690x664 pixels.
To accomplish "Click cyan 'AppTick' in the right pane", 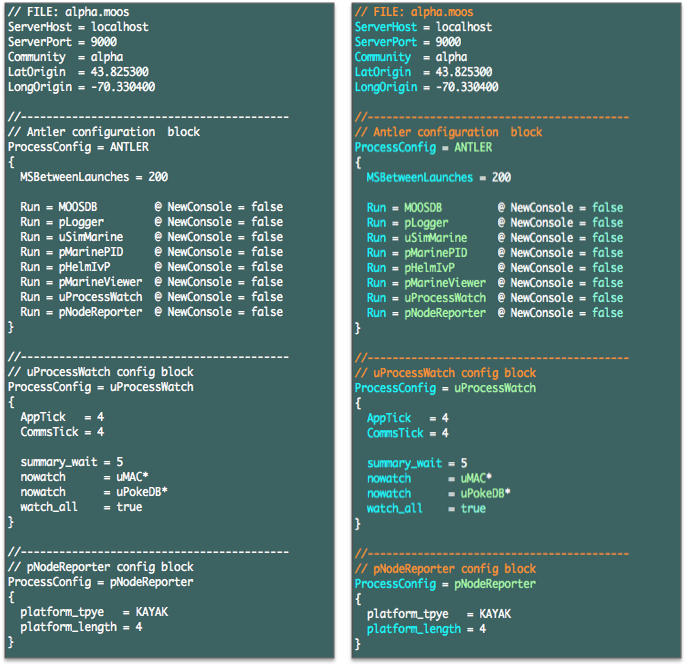I will [x=388, y=418].
